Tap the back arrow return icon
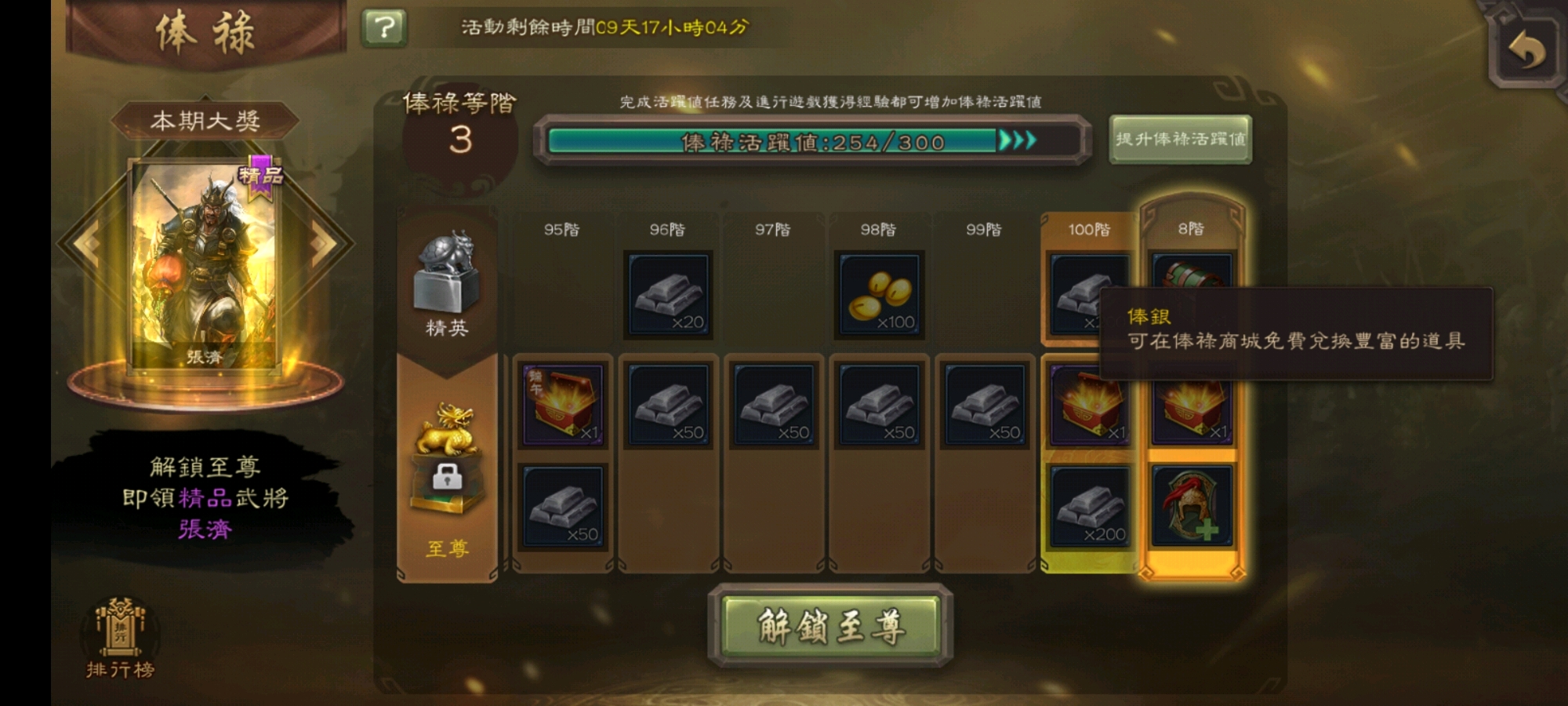Screen dimensions: 1568x706 (x=1526, y=51)
